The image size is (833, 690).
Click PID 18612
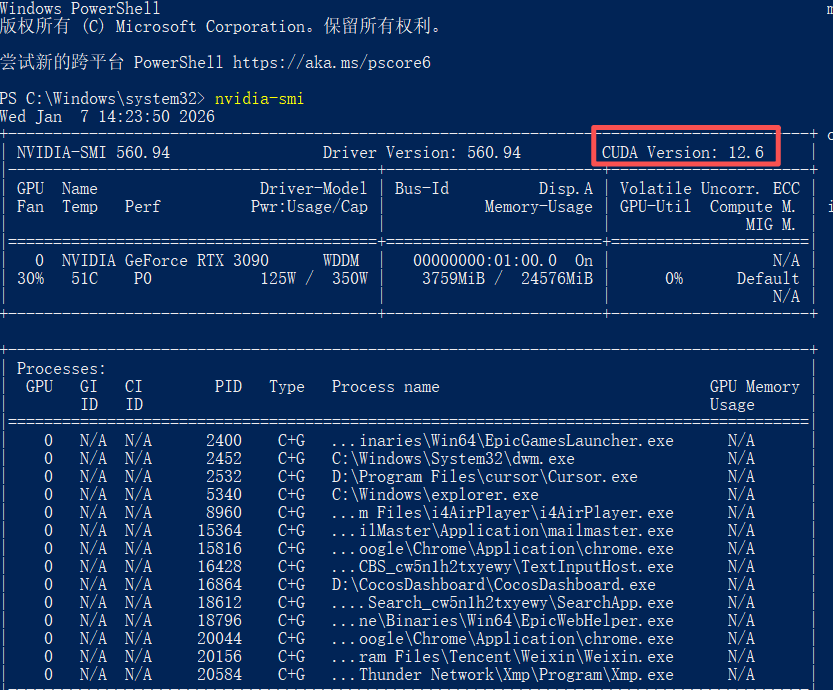click(219, 603)
